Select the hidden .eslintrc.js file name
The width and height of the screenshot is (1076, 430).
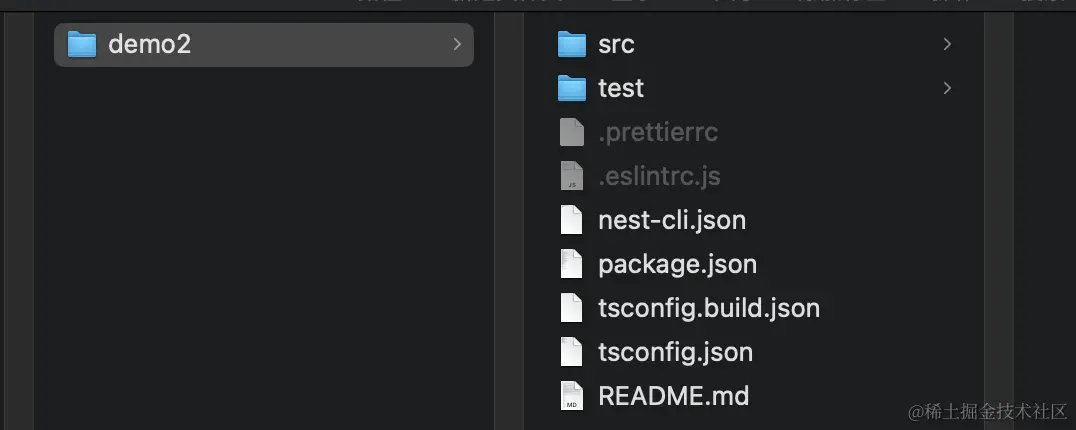[x=659, y=177]
